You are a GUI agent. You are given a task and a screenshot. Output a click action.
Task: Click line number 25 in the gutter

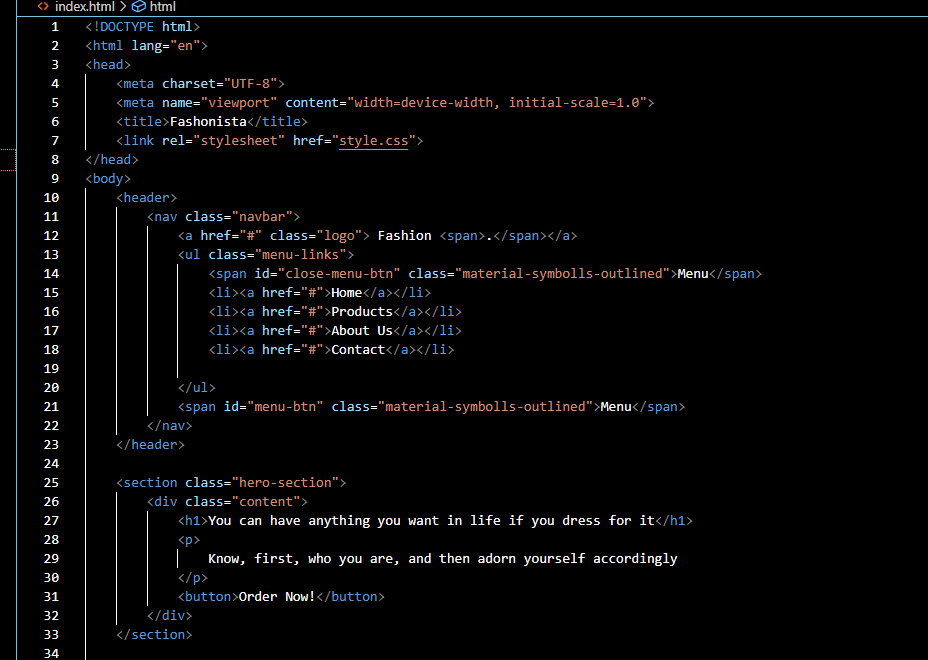pyautogui.click(x=51, y=483)
